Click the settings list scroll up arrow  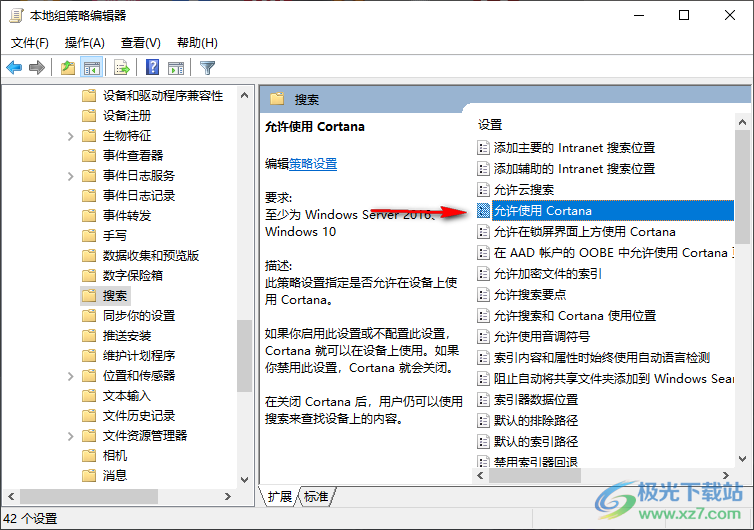click(742, 122)
